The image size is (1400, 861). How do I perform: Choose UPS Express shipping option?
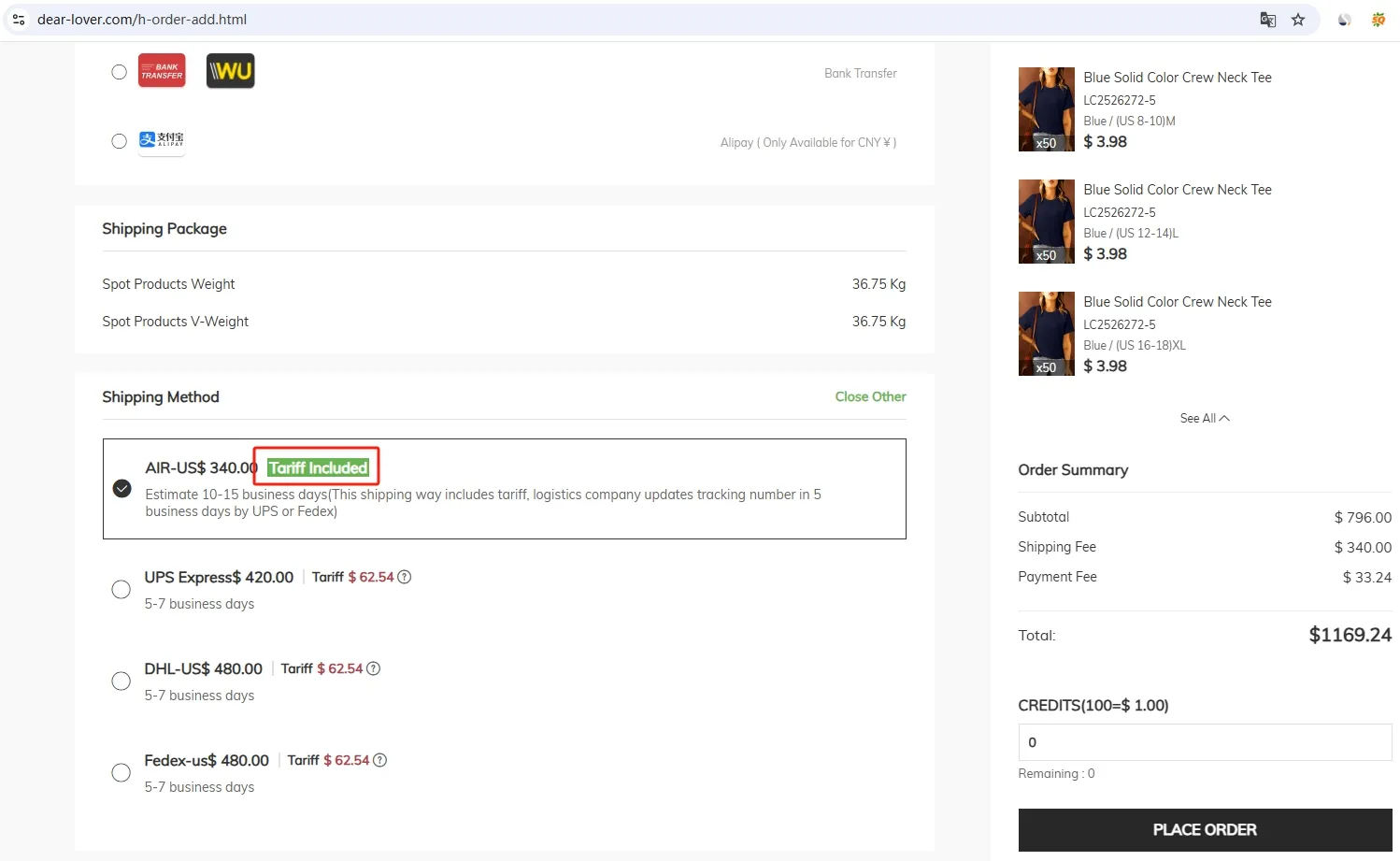pyautogui.click(x=121, y=590)
